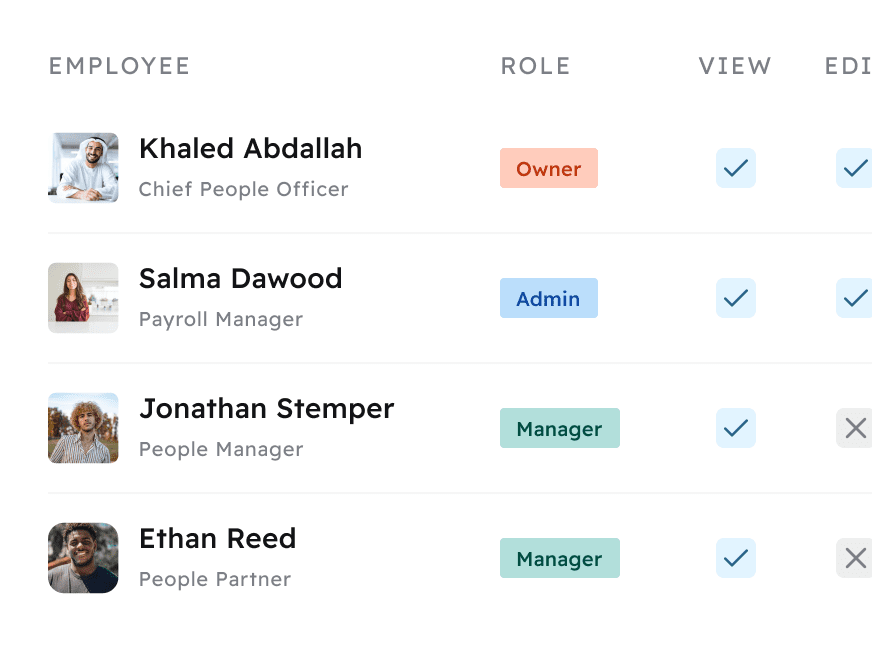Enable Edit permission for Jonathan Stemper
Screen dimensions: 872x646
click(x=854, y=428)
